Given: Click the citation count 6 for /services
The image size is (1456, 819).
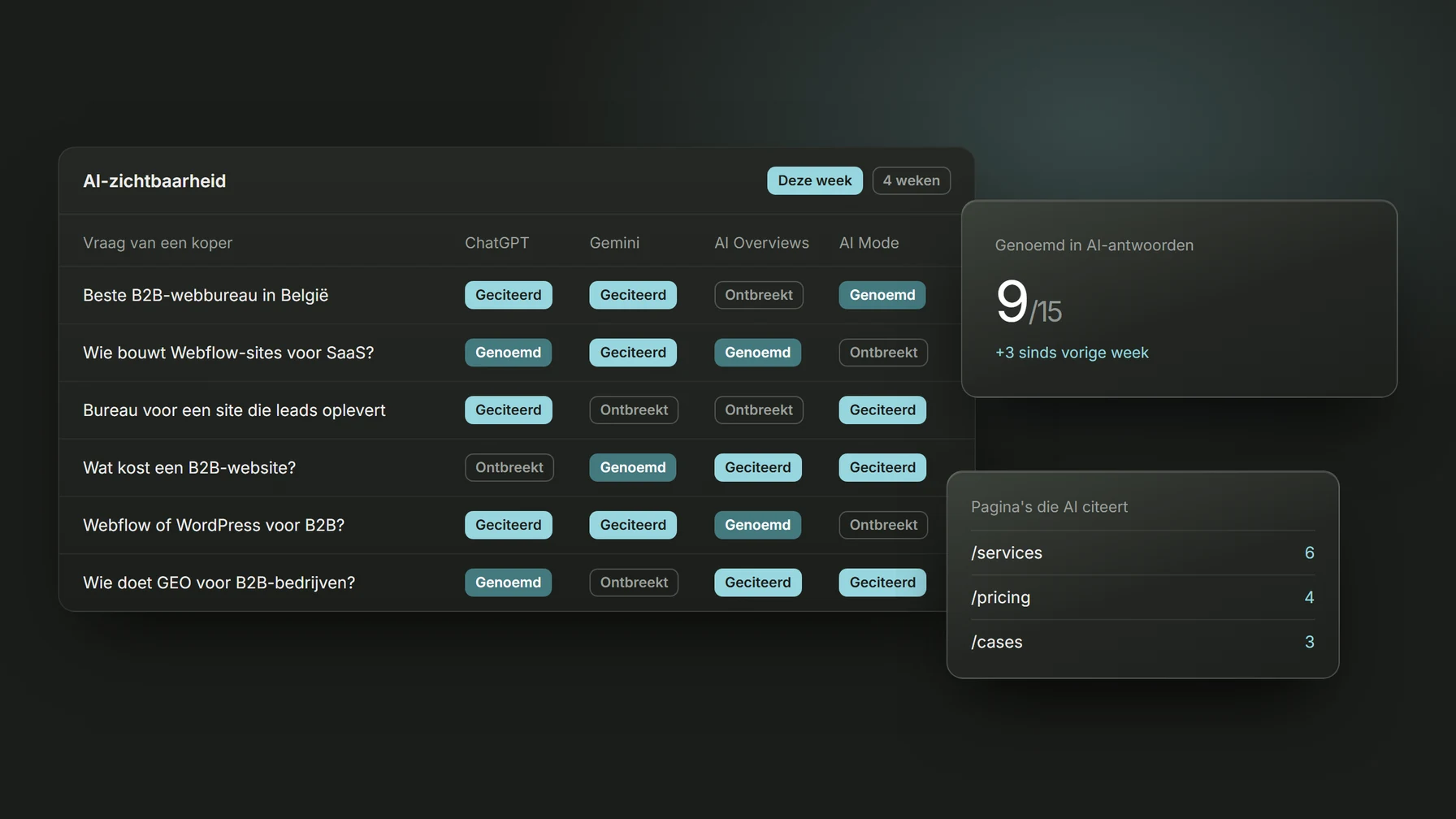Looking at the screenshot, I should 1309,553.
